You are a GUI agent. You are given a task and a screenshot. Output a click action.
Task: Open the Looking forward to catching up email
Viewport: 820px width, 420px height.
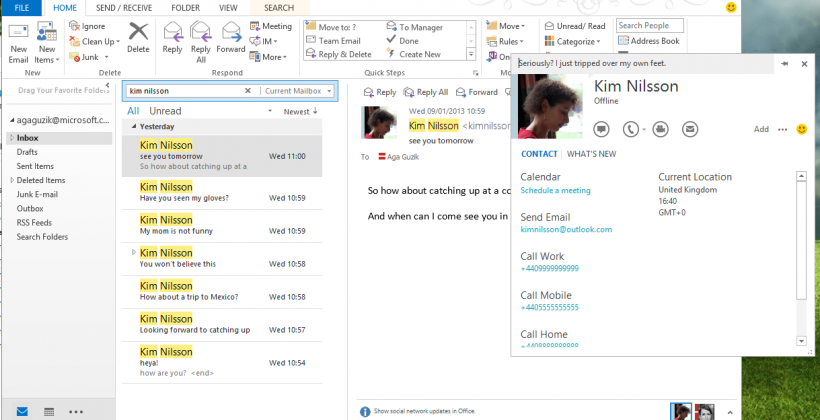(x=222, y=324)
